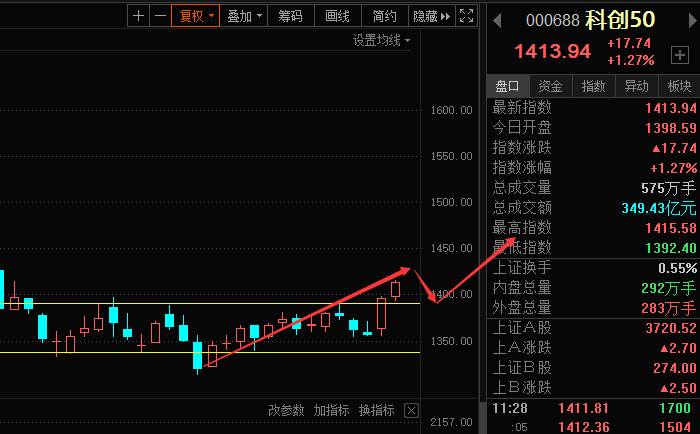
Task: Click the latest red candlestick on chart
Action: 396,289
